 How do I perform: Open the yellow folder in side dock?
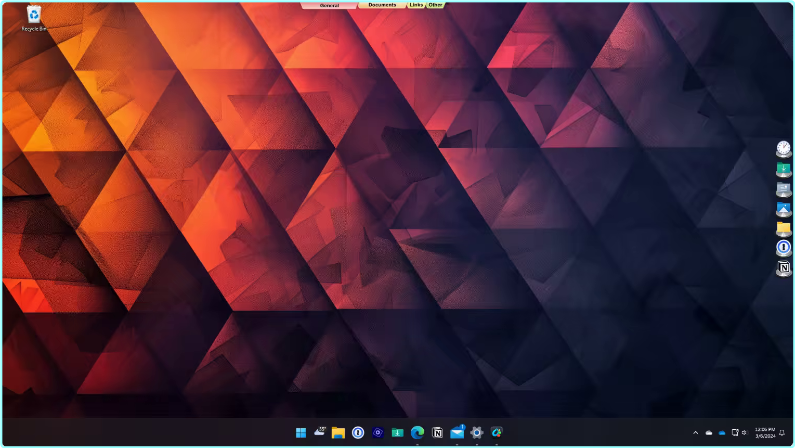[x=783, y=229]
